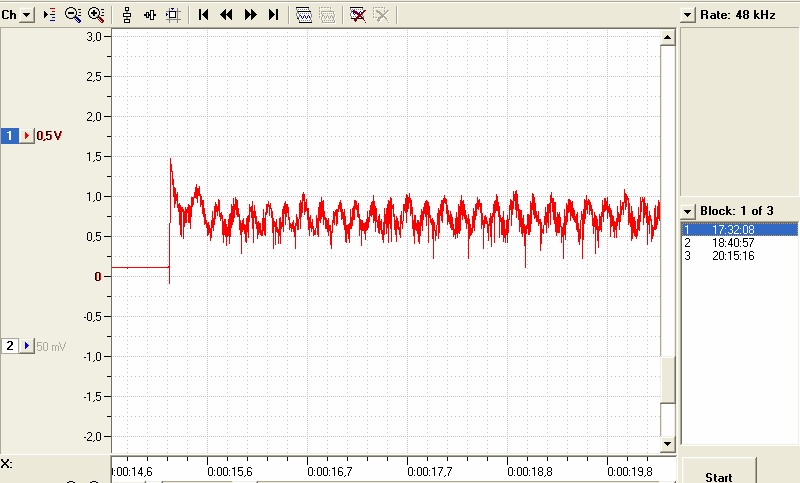The image size is (800, 483).
Task: Step back with the rewind button
Action: pyautogui.click(x=226, y=15)
